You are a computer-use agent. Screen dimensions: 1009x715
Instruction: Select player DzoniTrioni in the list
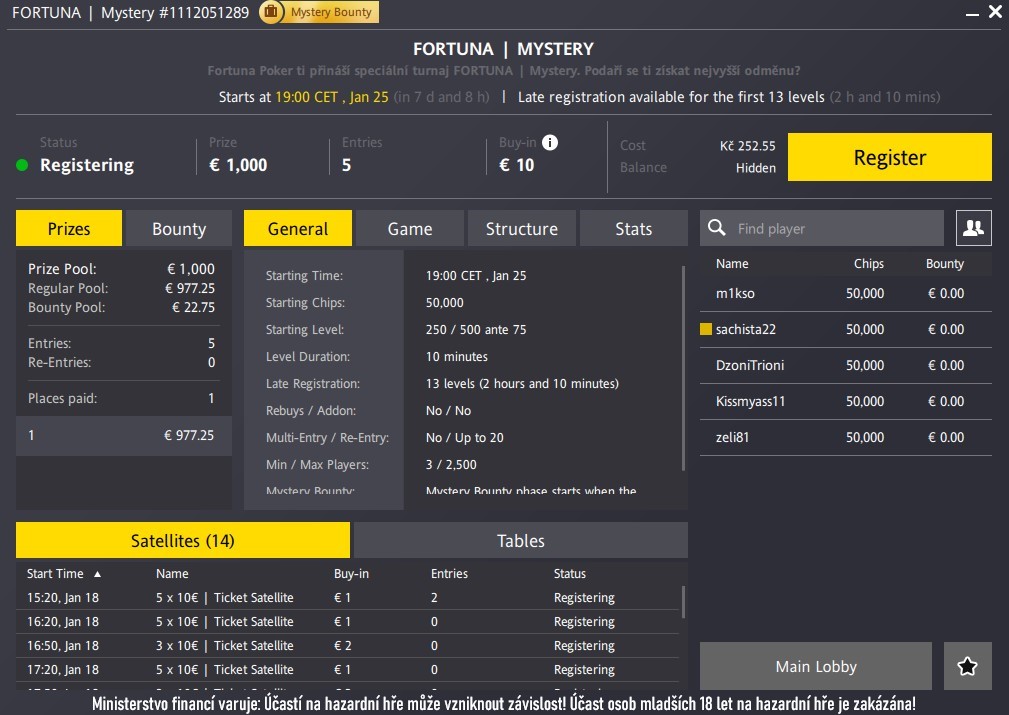coord(846,366)
